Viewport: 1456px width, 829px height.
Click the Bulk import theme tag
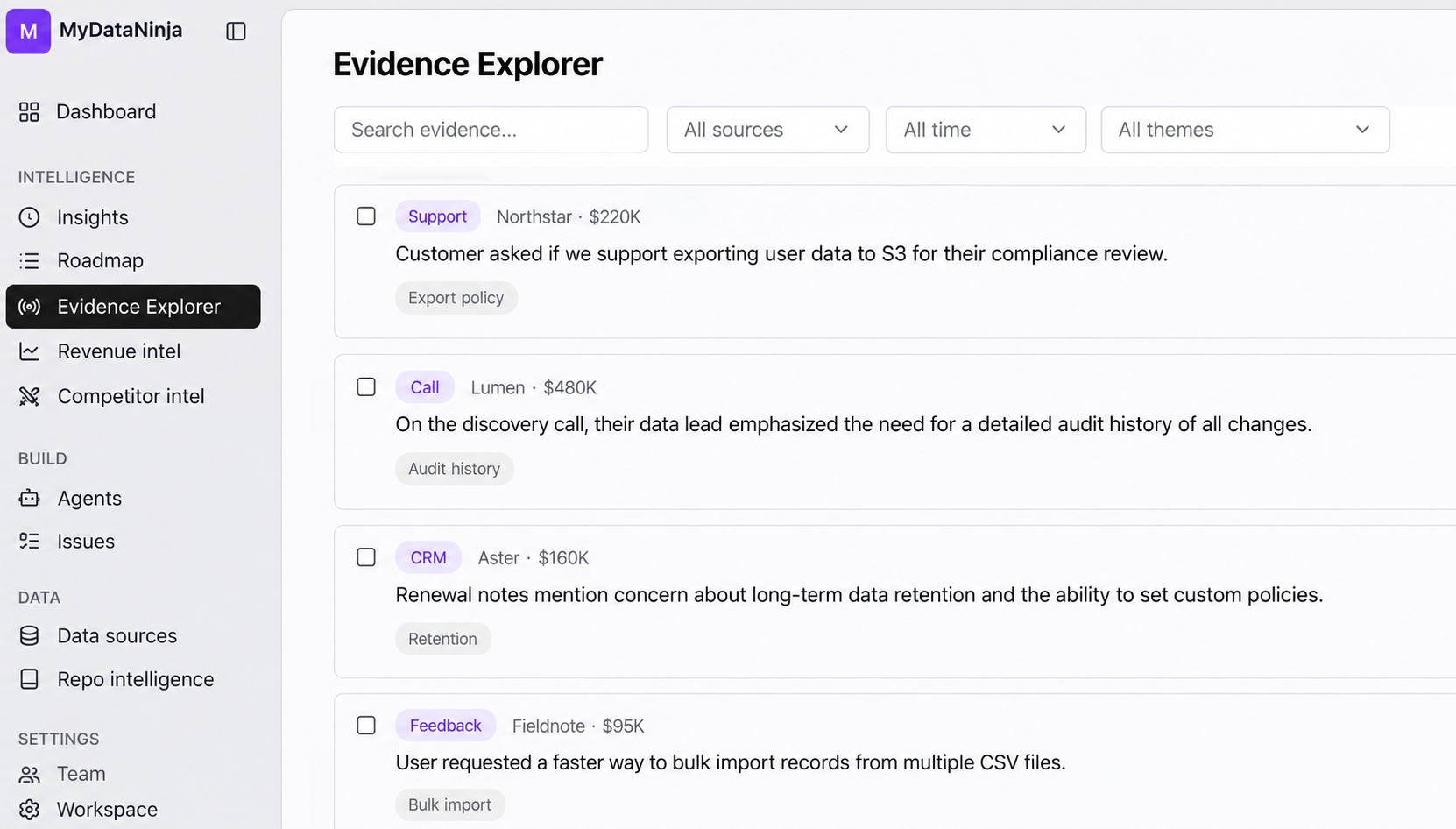[x=449, y=804]
